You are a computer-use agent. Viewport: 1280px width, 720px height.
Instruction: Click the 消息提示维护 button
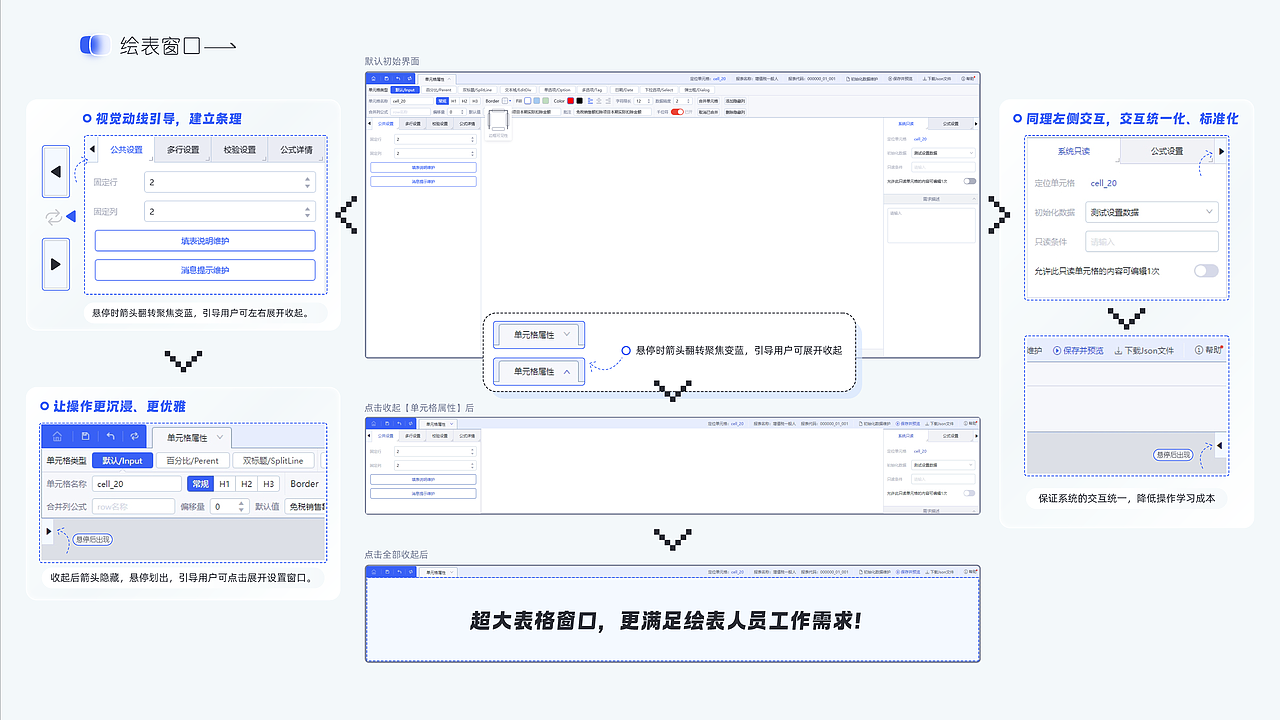click(x=205, y=270)
